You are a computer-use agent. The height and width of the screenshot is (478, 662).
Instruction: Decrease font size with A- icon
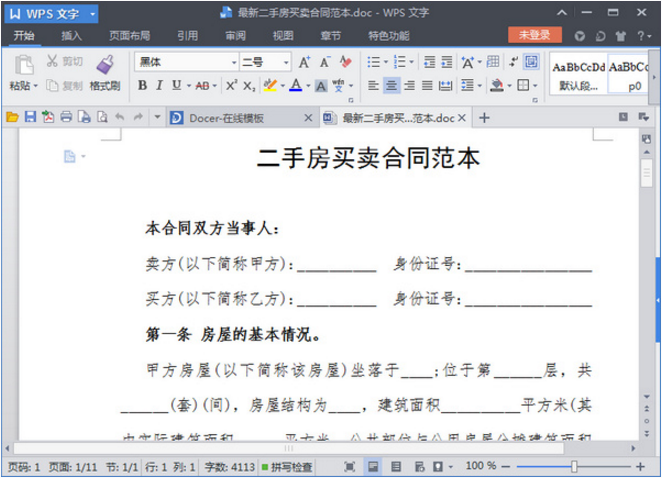[325, 62]
